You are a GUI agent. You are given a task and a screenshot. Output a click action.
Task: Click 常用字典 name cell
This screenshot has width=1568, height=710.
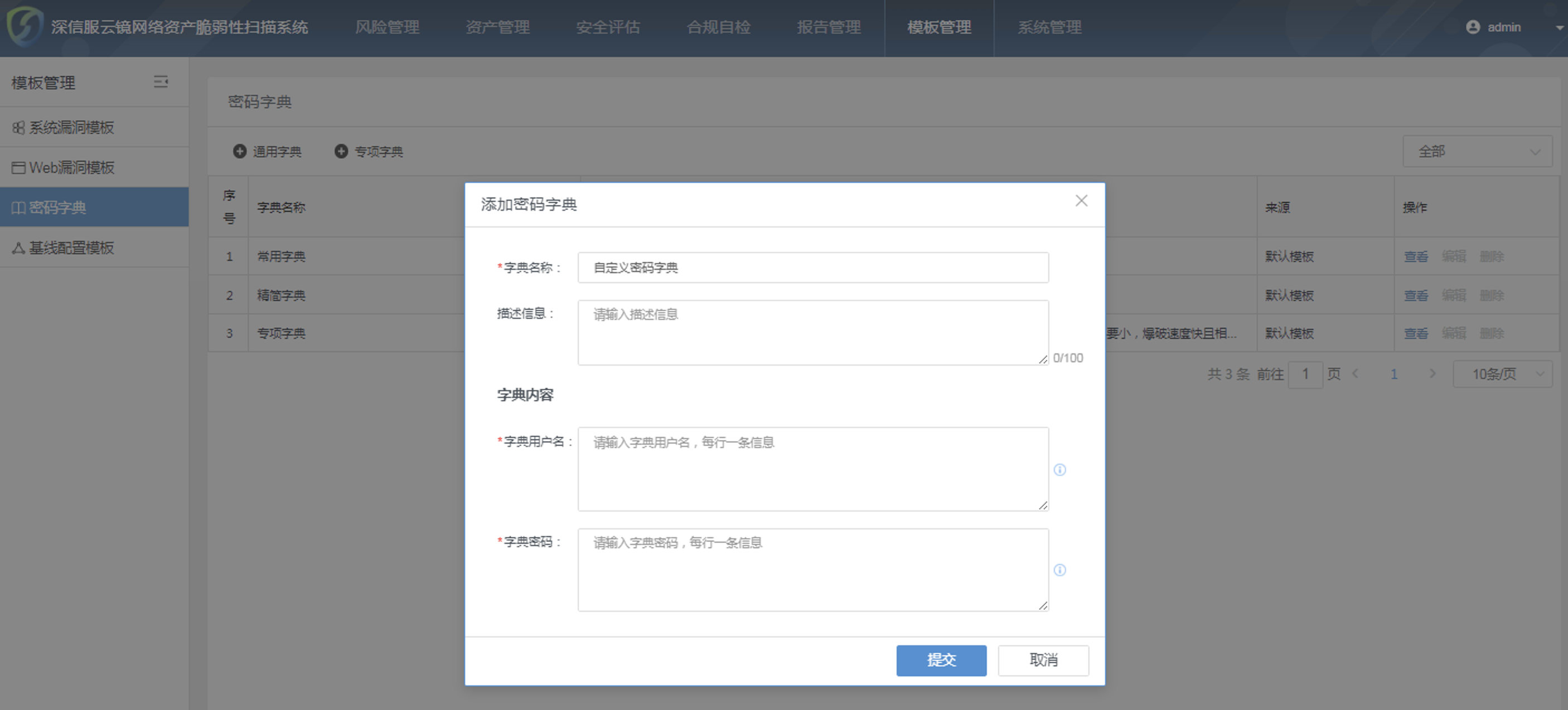click(280, 256)
